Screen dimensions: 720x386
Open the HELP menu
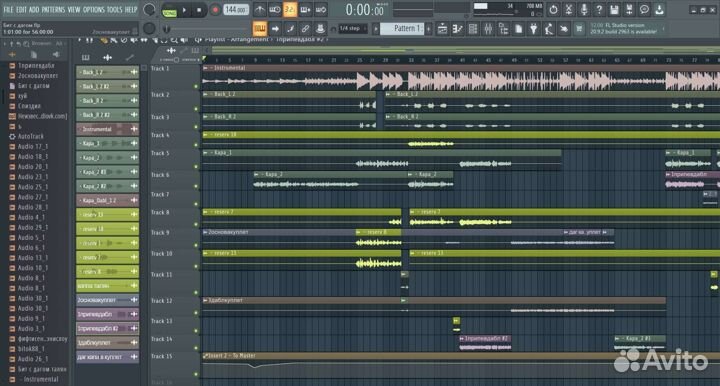point(131,9)
